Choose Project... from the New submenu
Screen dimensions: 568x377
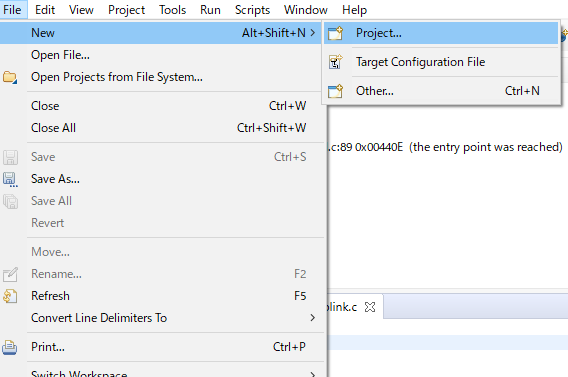coord(441,33)
